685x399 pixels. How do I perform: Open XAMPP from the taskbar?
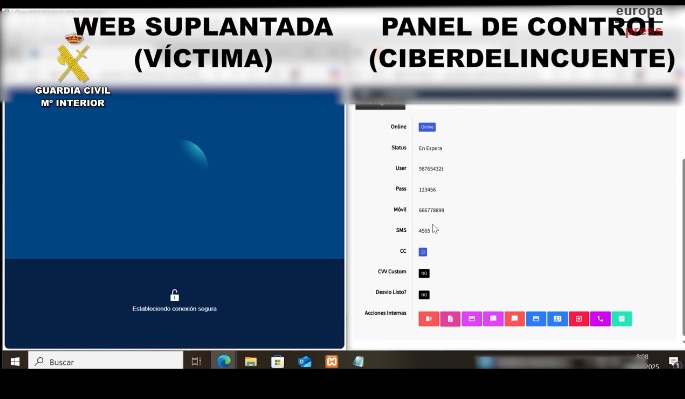coord(332,361)
